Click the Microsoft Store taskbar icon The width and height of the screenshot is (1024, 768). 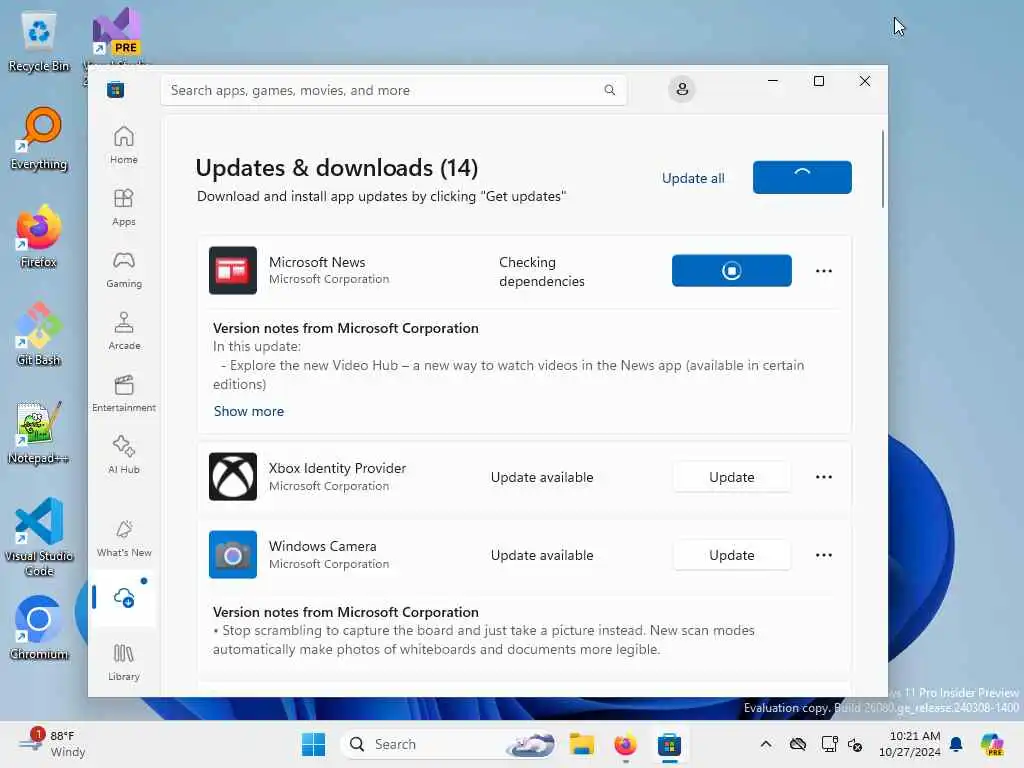(669, 744)
